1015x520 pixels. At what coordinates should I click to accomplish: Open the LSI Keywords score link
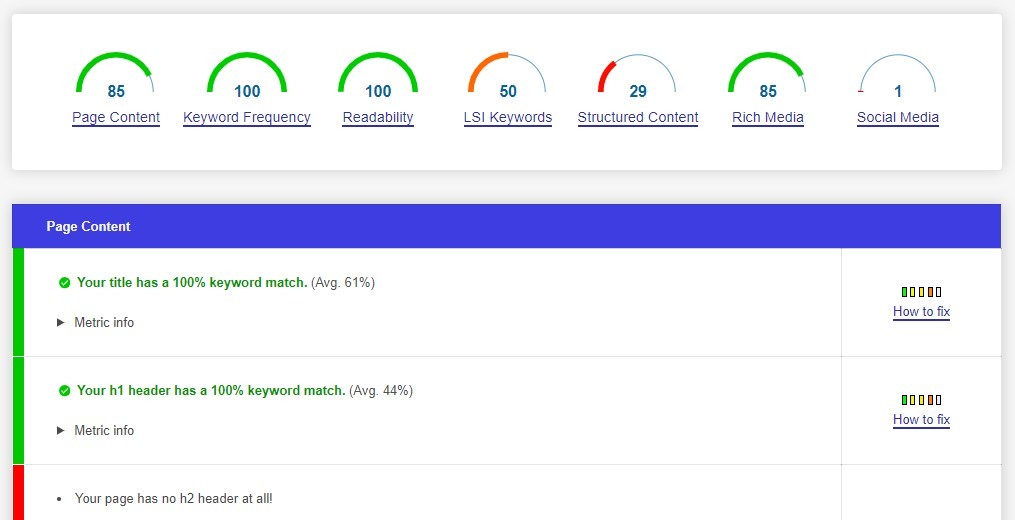tap(508, 117)
